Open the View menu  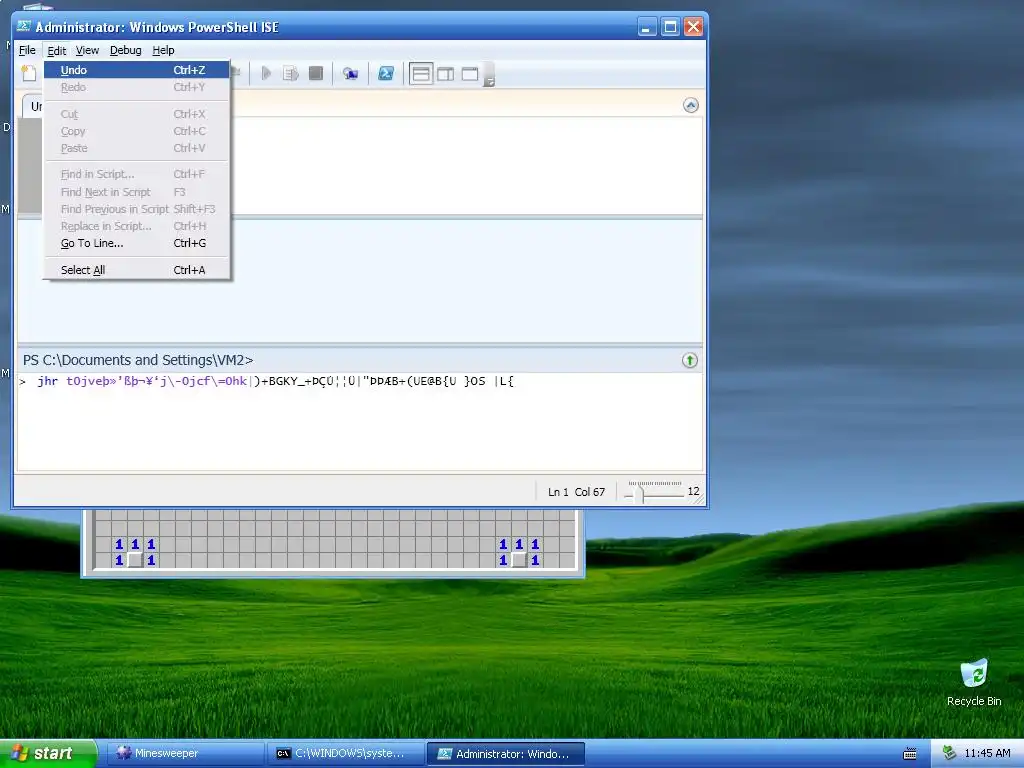[87, 50]
